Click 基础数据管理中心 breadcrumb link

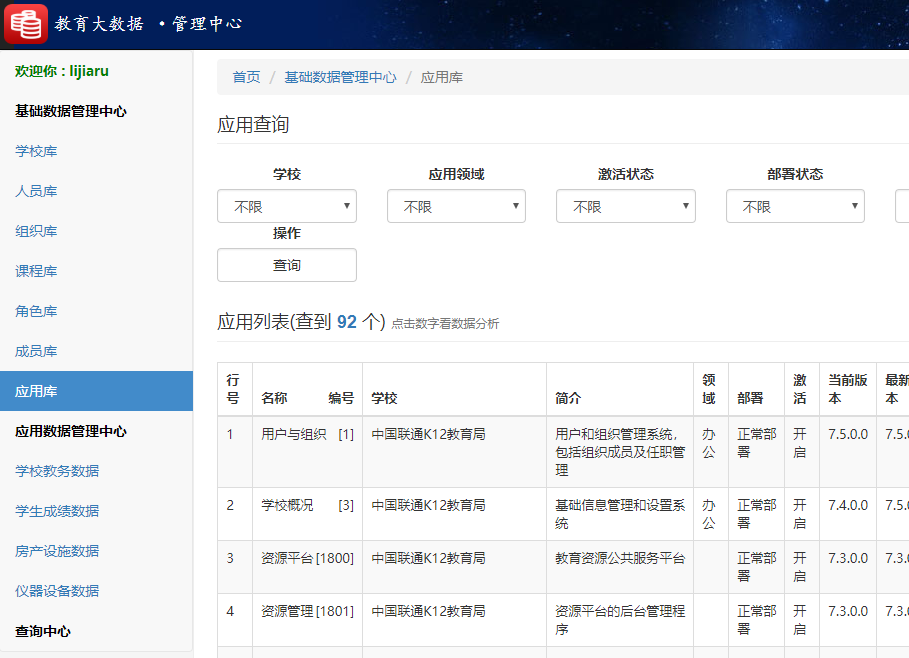click(338, 76)
